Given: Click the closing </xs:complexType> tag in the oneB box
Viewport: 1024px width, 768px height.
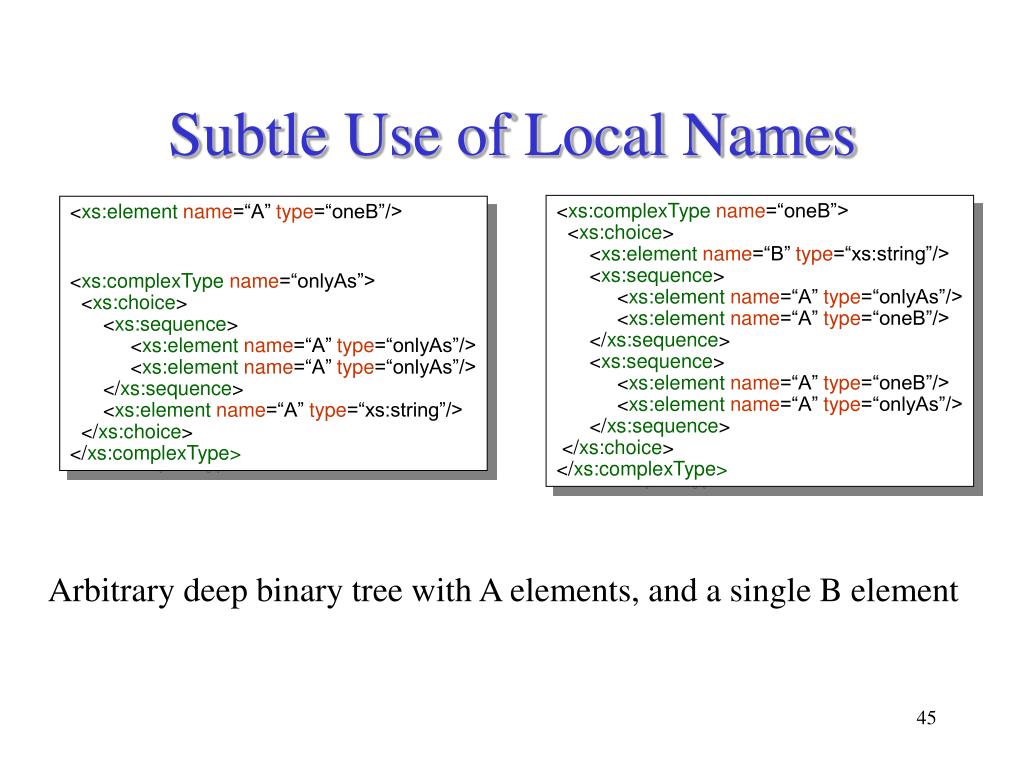Looking at the screenshot, I should (x=642, y=469).
